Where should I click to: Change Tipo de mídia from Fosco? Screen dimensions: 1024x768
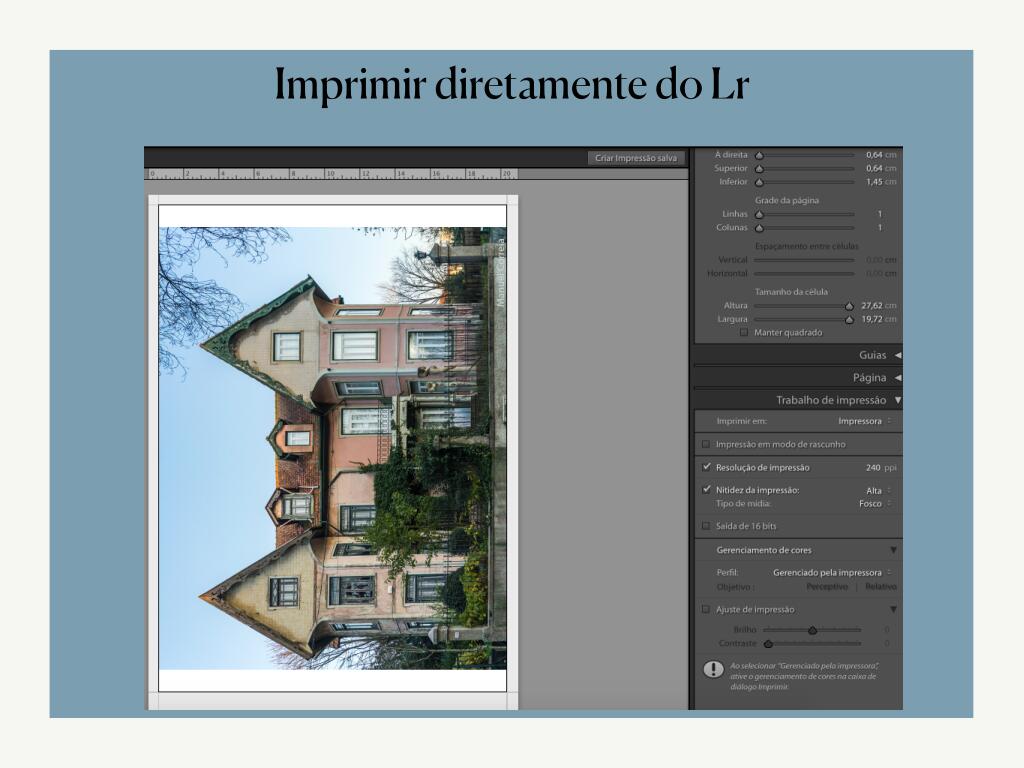873,504
